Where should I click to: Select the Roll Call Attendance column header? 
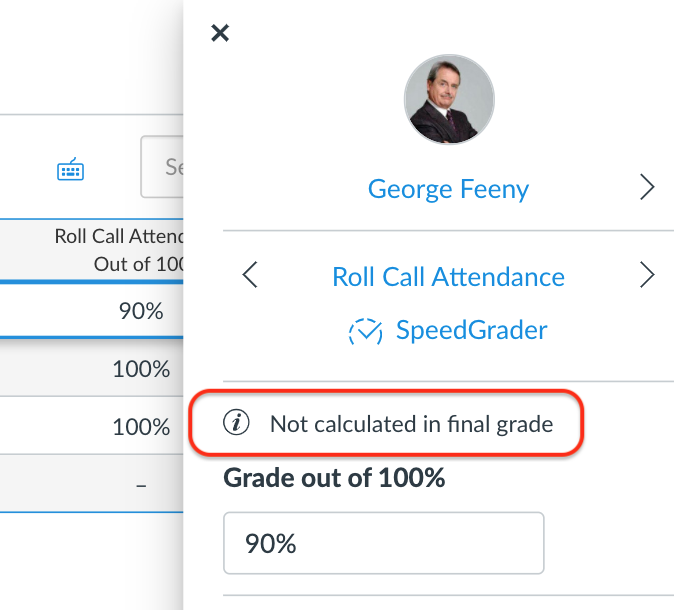coord(120,249)
